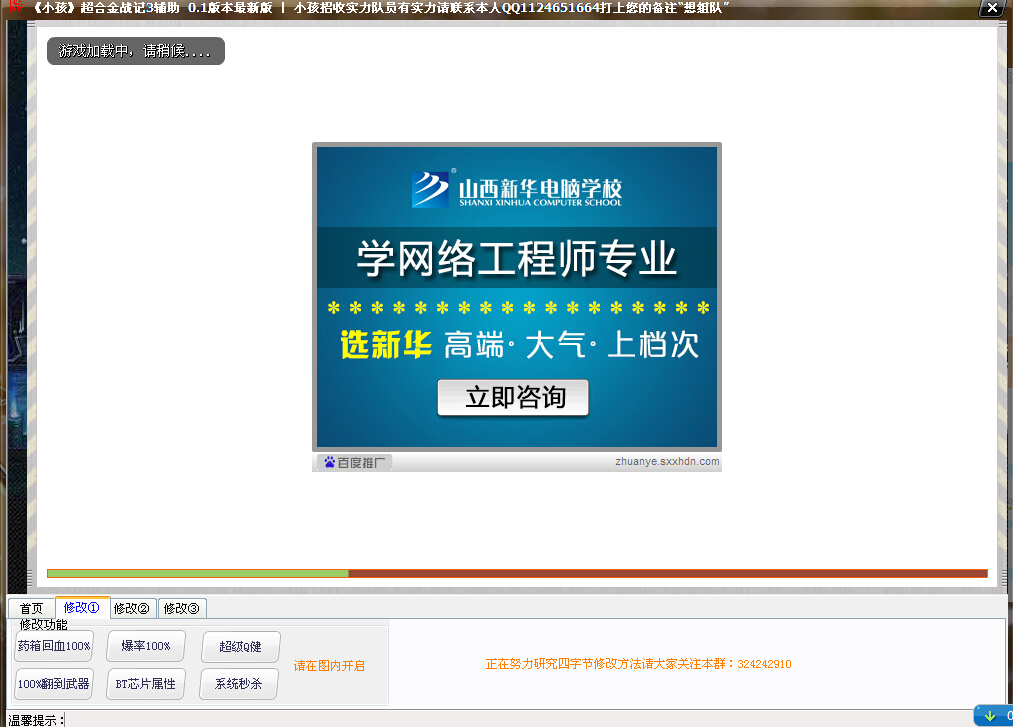Click the 修改功能 group label
This screenshot has width=1013, height=727.
(x=43, y=624)
